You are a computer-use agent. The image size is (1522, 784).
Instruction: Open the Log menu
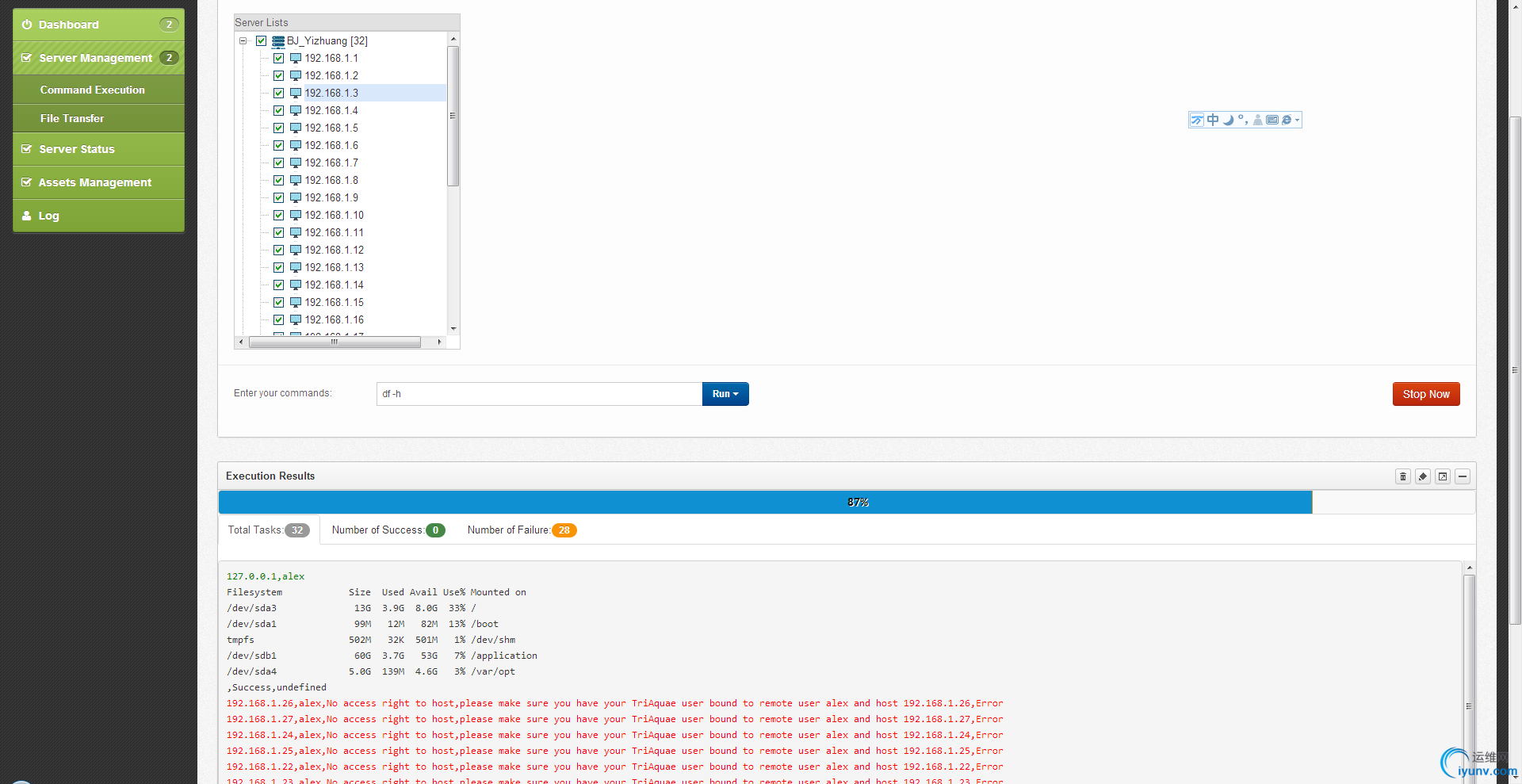[98, 216]
